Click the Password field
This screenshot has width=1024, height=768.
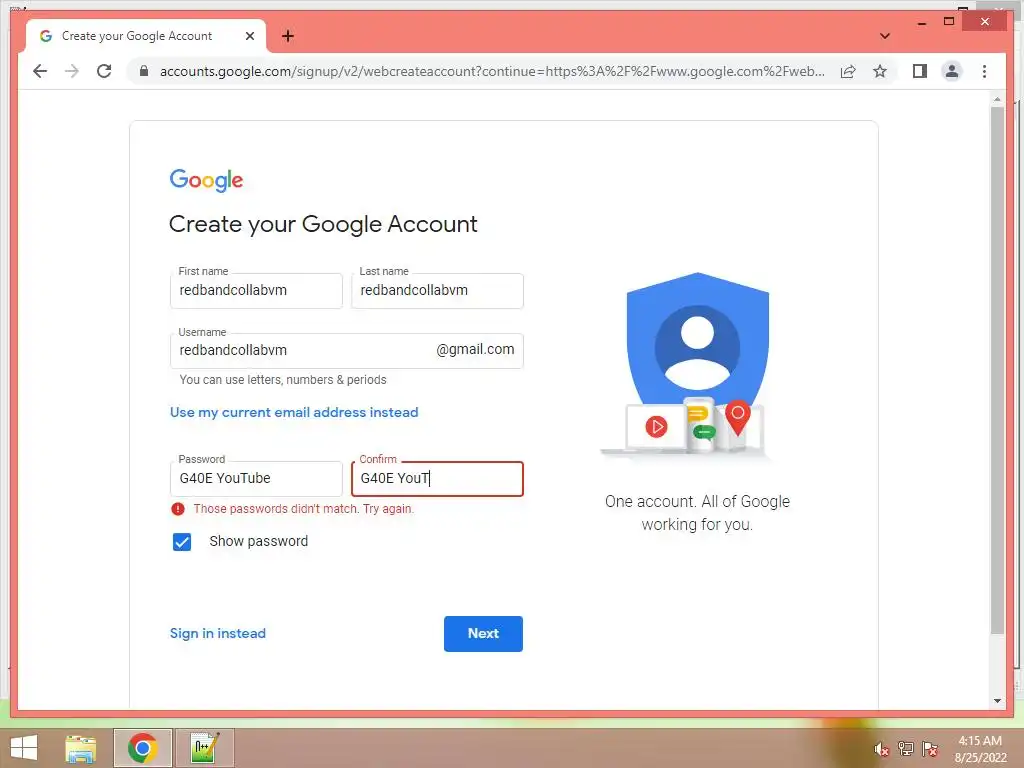(x=256, y=479)
